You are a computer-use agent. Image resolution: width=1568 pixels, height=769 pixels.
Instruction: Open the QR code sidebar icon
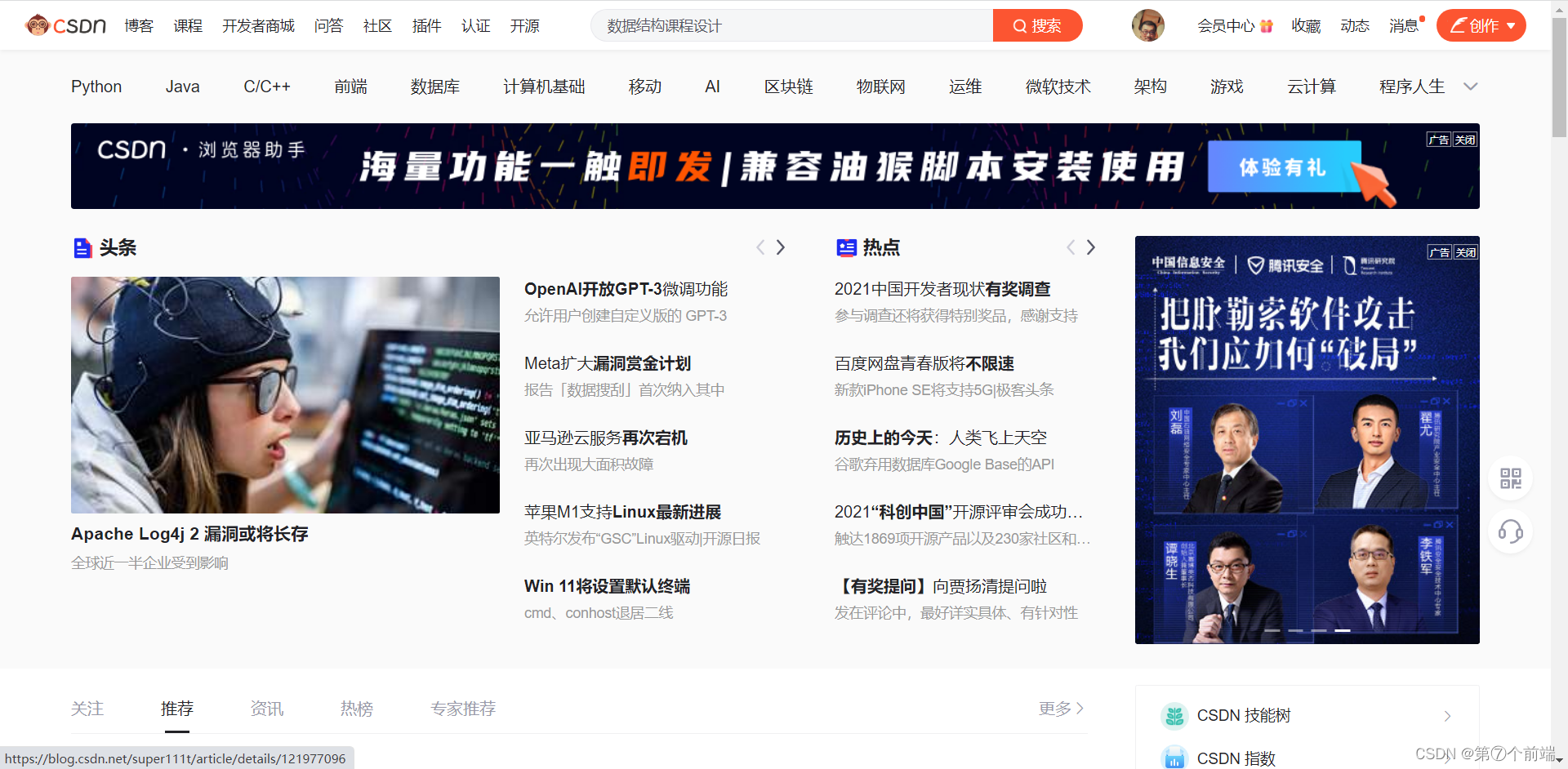[x=1510, y=478]
